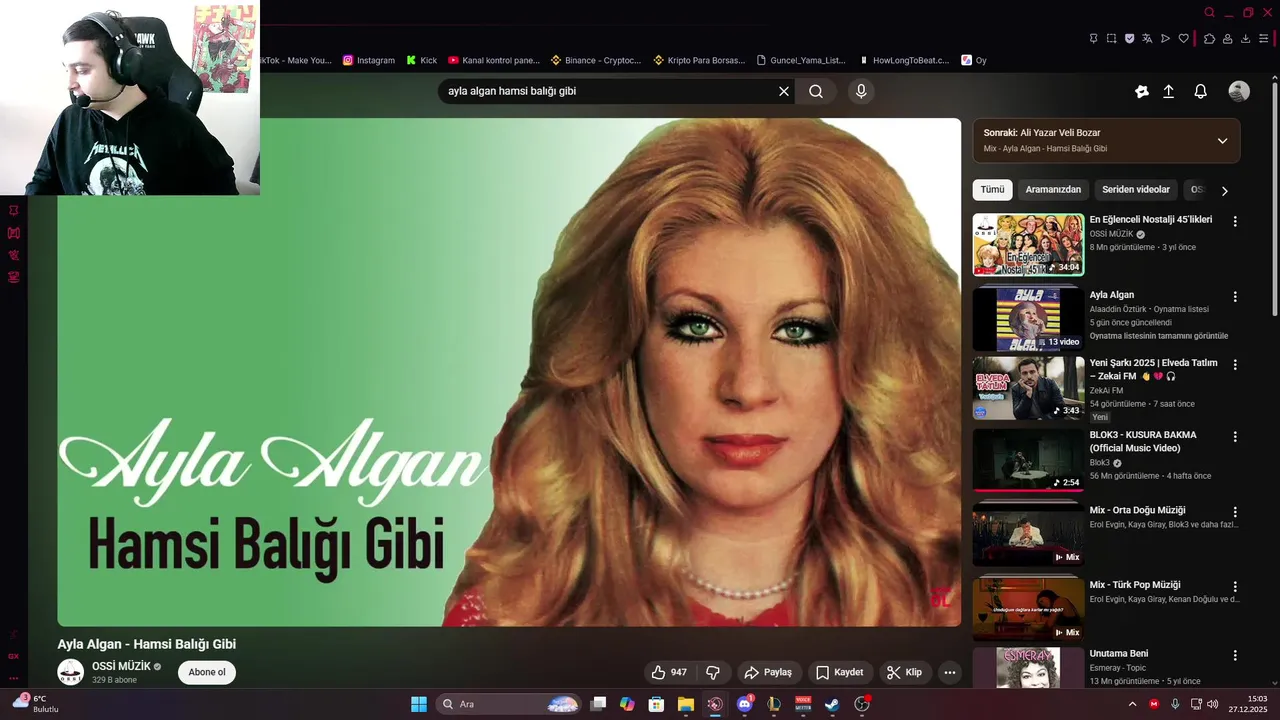Open the page translate icon

coord(1148,38)
